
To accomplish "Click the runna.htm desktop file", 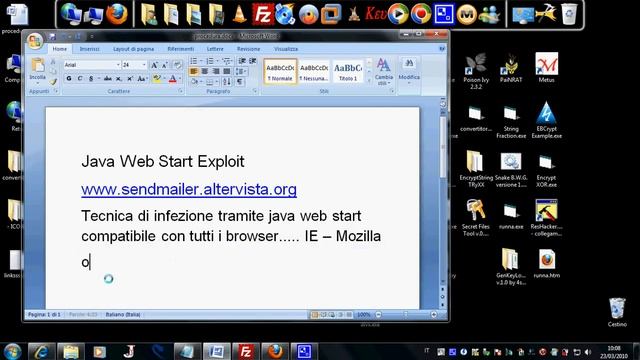I will [x=547, y=264].
